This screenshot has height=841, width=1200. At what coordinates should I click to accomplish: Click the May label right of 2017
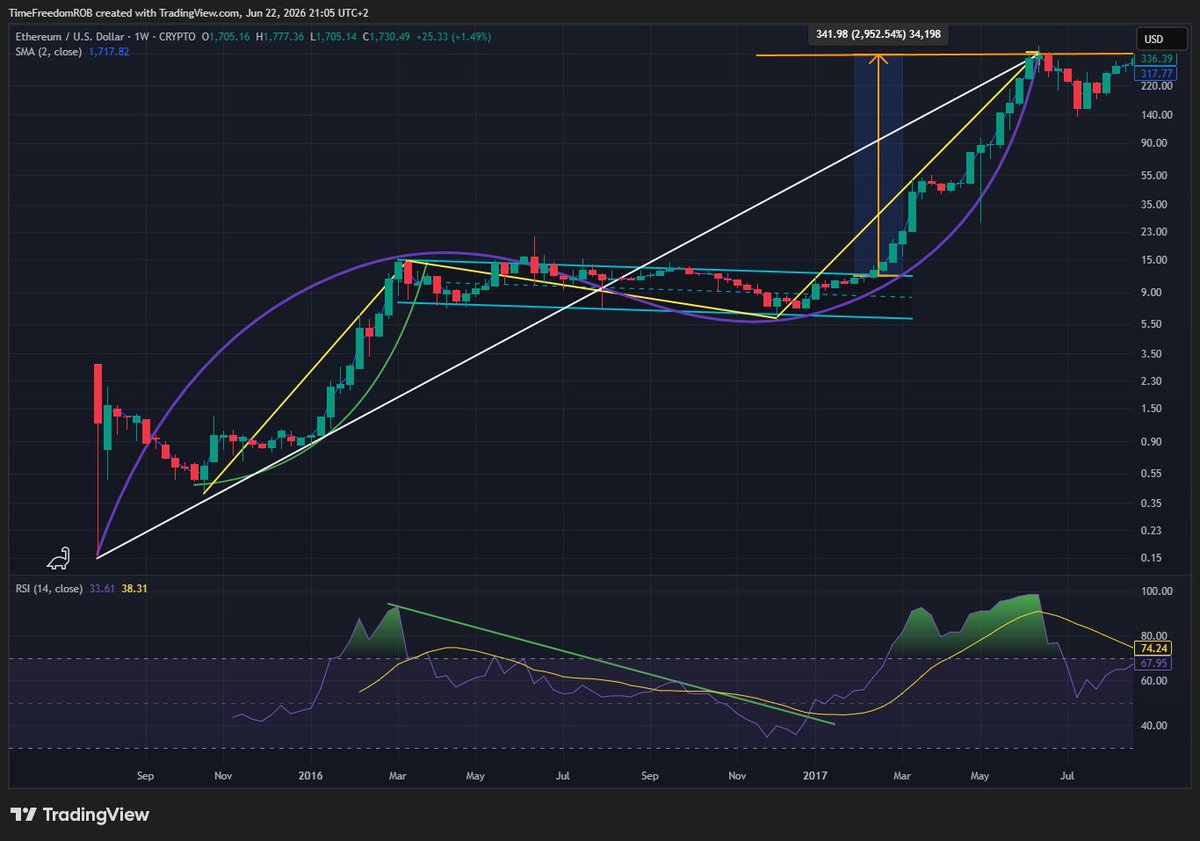tap(980, 774)
